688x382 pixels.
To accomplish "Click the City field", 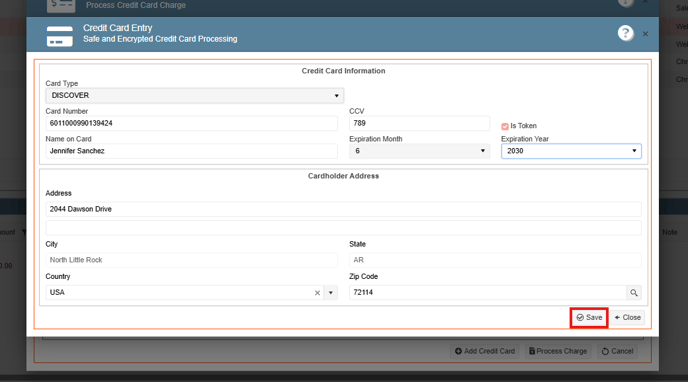I will tap(191, 260).
